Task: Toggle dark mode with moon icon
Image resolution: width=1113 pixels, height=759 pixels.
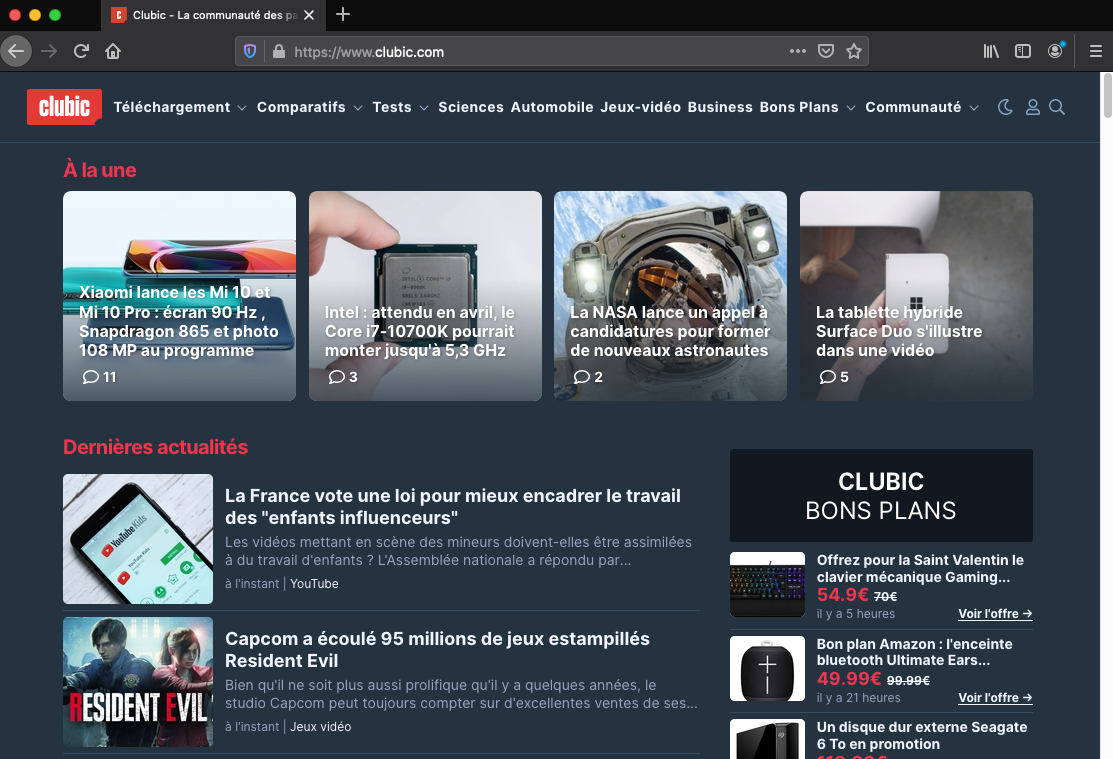Action: [1005, 107]
